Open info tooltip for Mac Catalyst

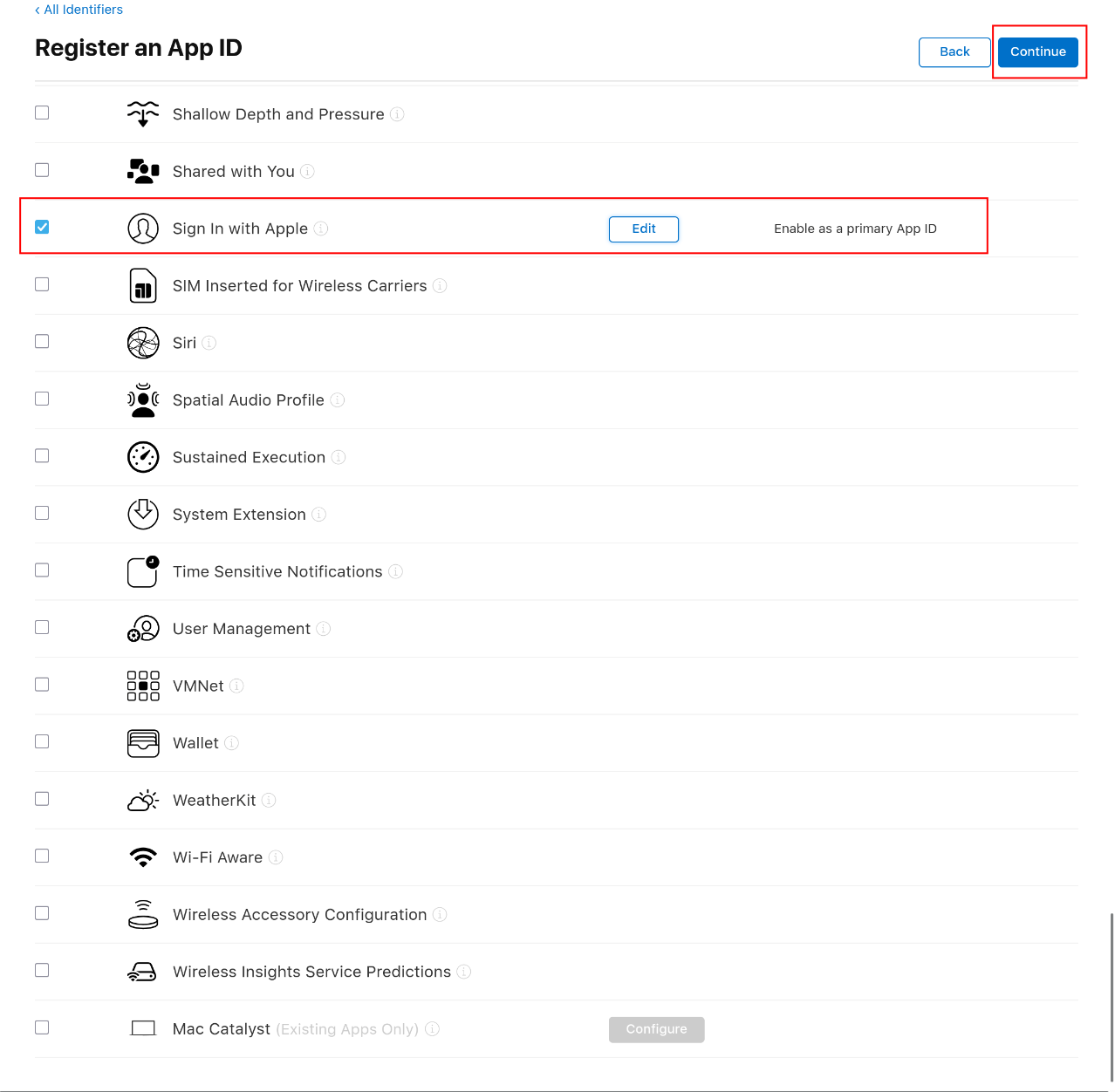point(432,1029)
